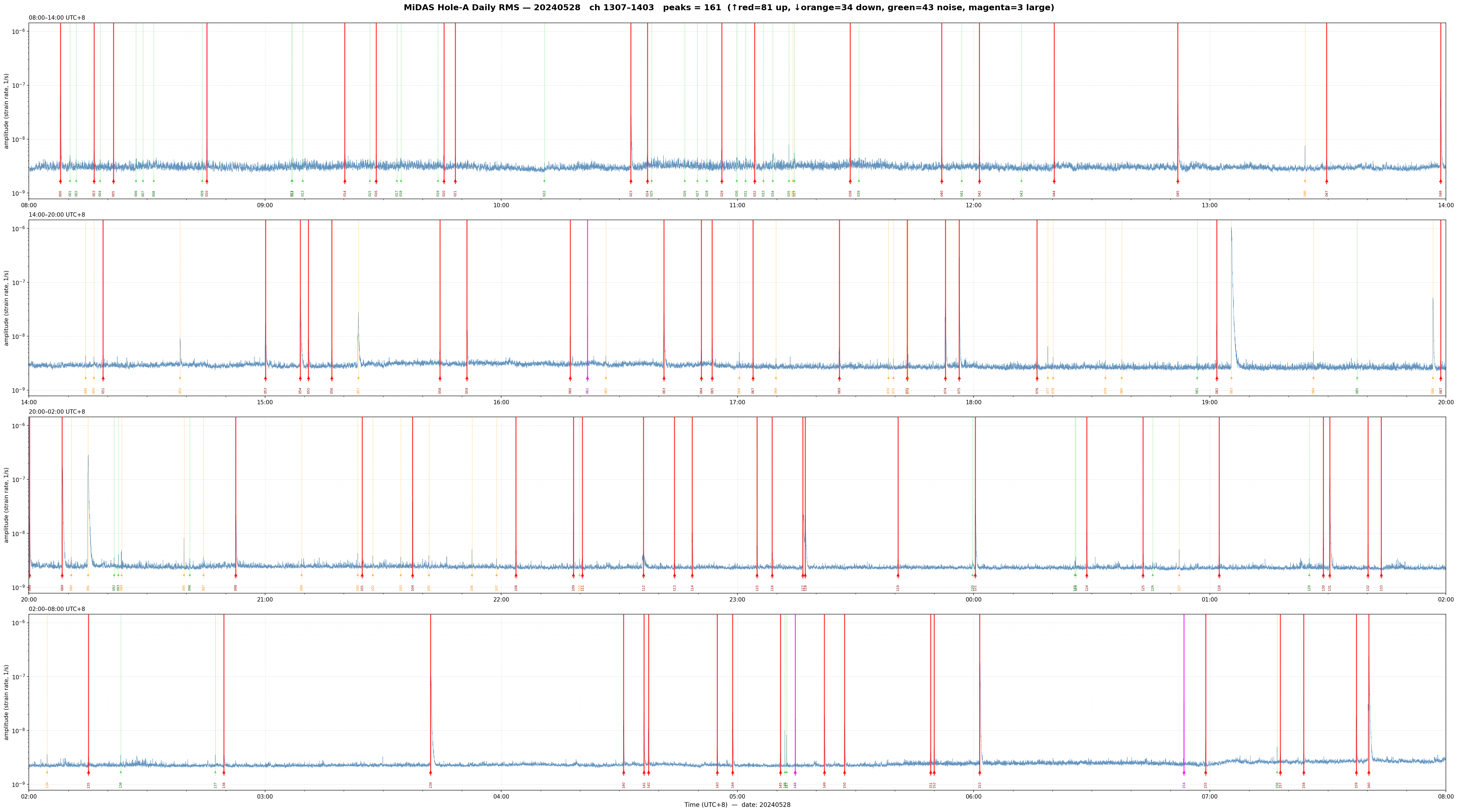Click the 16:00 x-axis tick label
1458x812 pixels.
(501, 402)
